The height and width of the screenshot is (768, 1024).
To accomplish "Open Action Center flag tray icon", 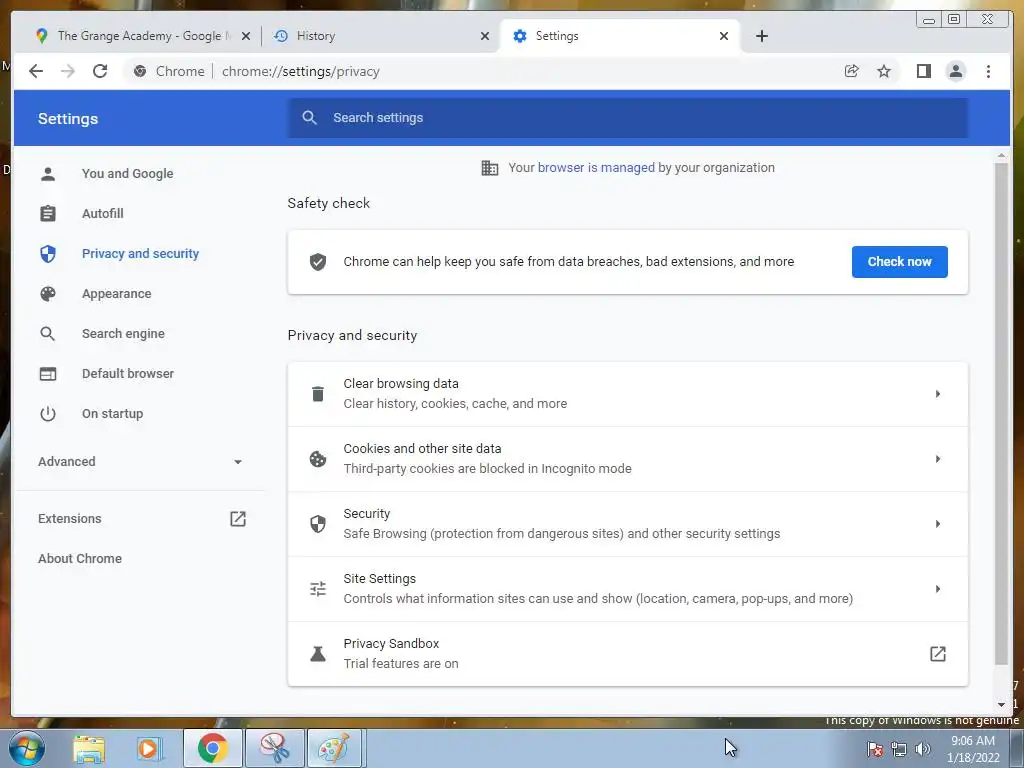I will 875,749.
